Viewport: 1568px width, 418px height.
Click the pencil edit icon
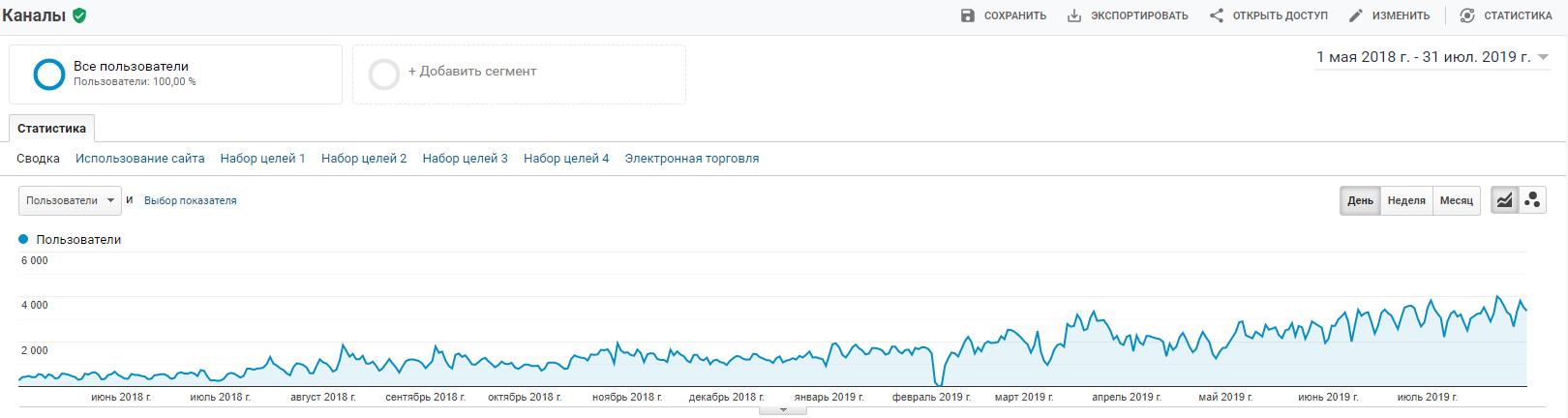(1356, 15)
